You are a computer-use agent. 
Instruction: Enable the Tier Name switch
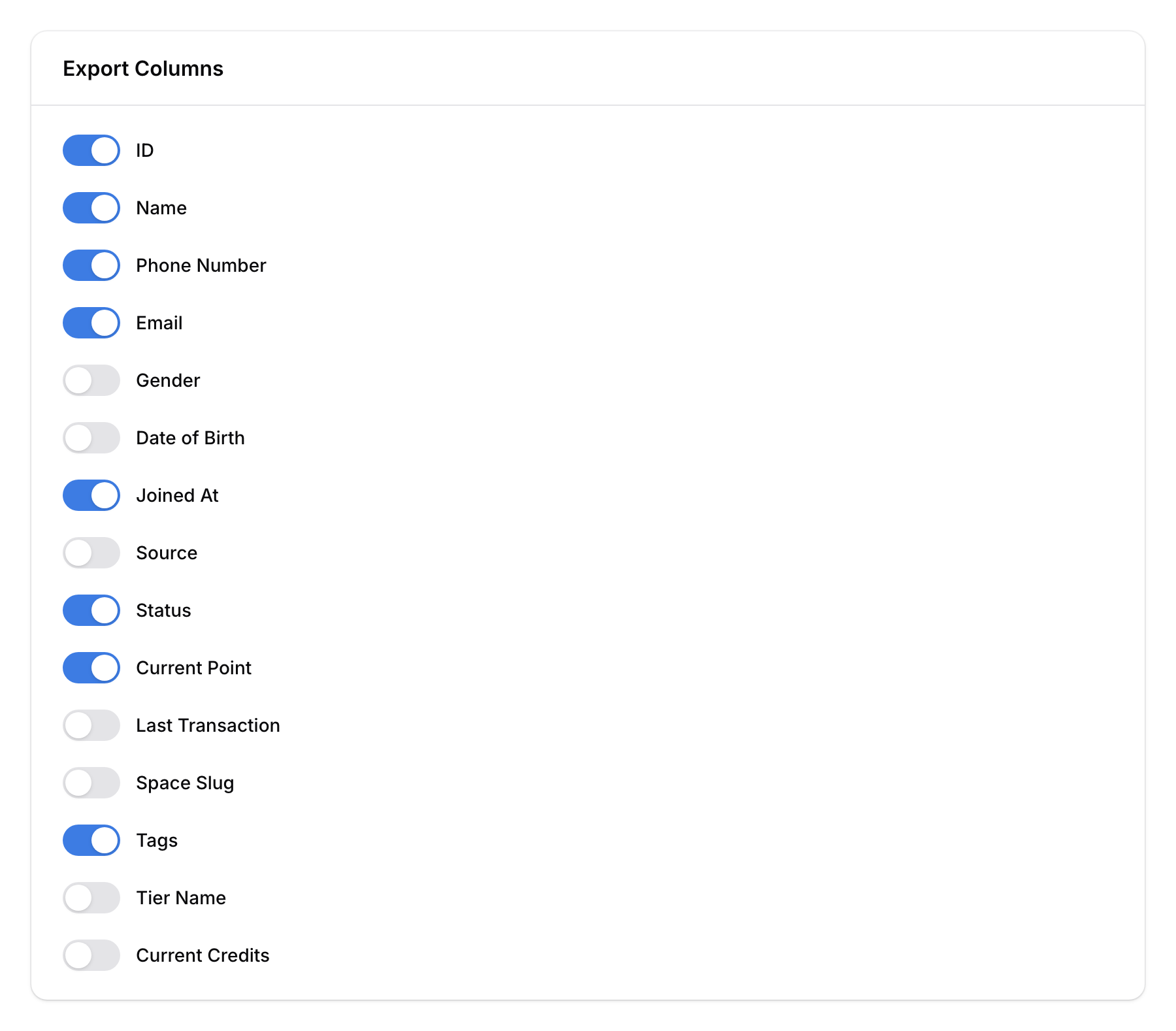(91, 897)
